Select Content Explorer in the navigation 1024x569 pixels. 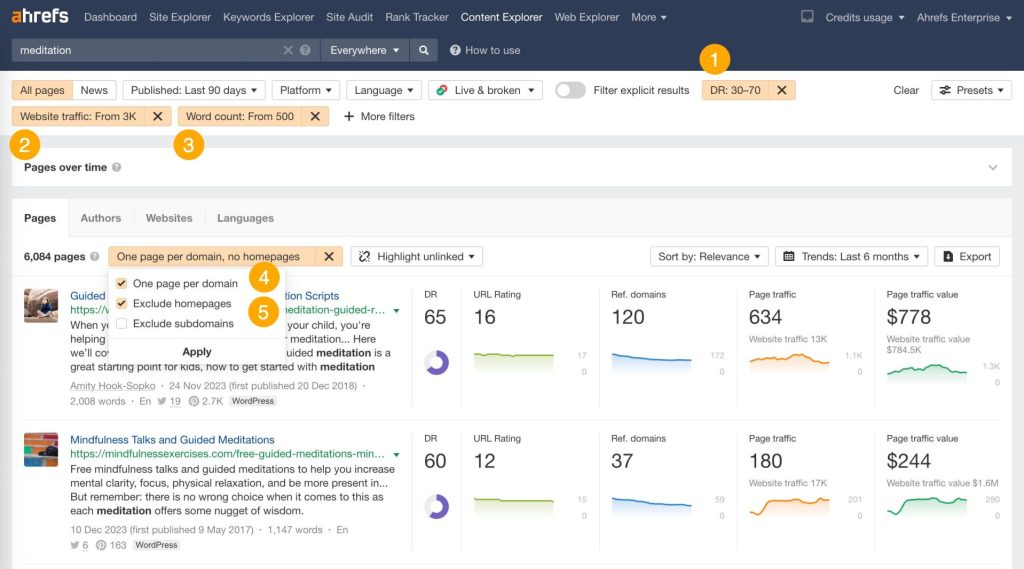pos(501,17)
